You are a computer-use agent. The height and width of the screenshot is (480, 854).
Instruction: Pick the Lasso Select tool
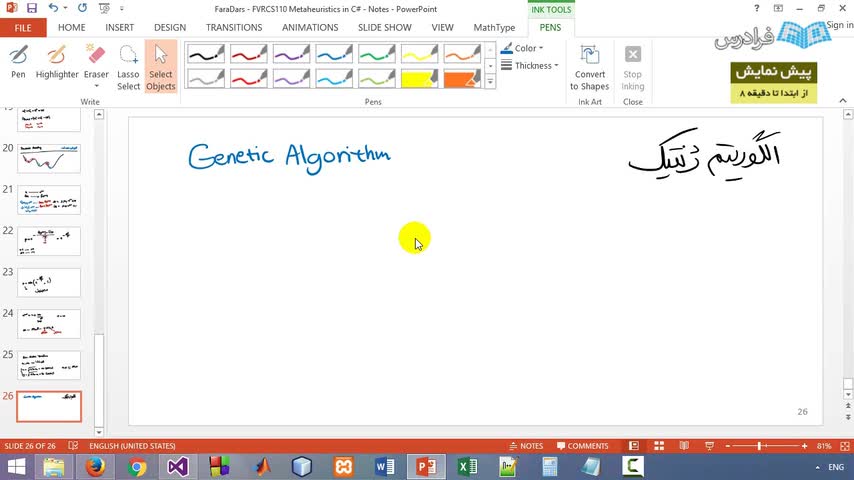click(129, 68)
